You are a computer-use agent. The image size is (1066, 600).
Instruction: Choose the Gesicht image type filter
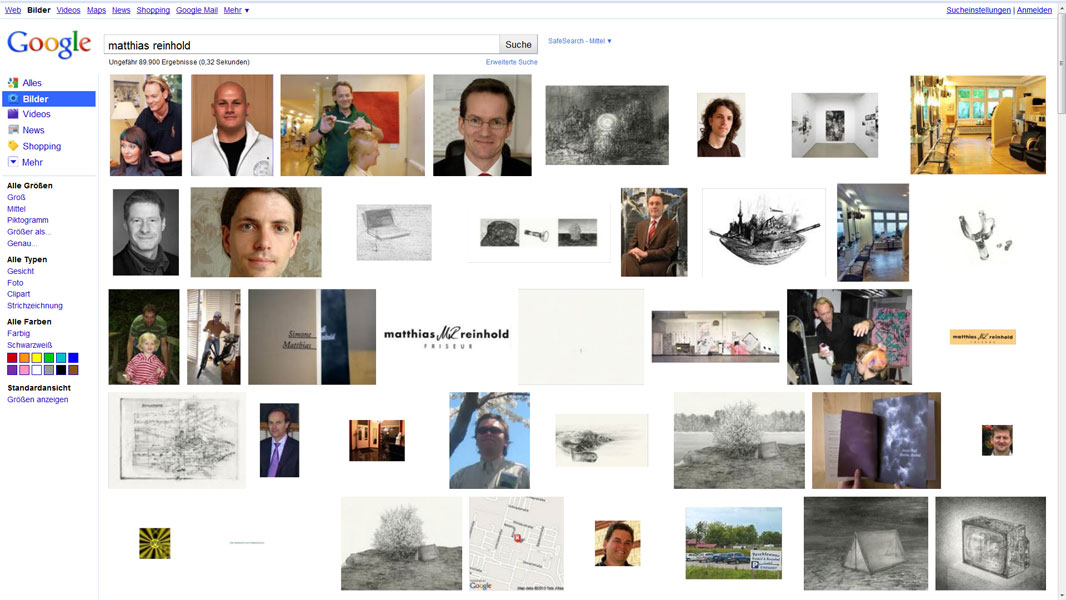coord(20,271)
